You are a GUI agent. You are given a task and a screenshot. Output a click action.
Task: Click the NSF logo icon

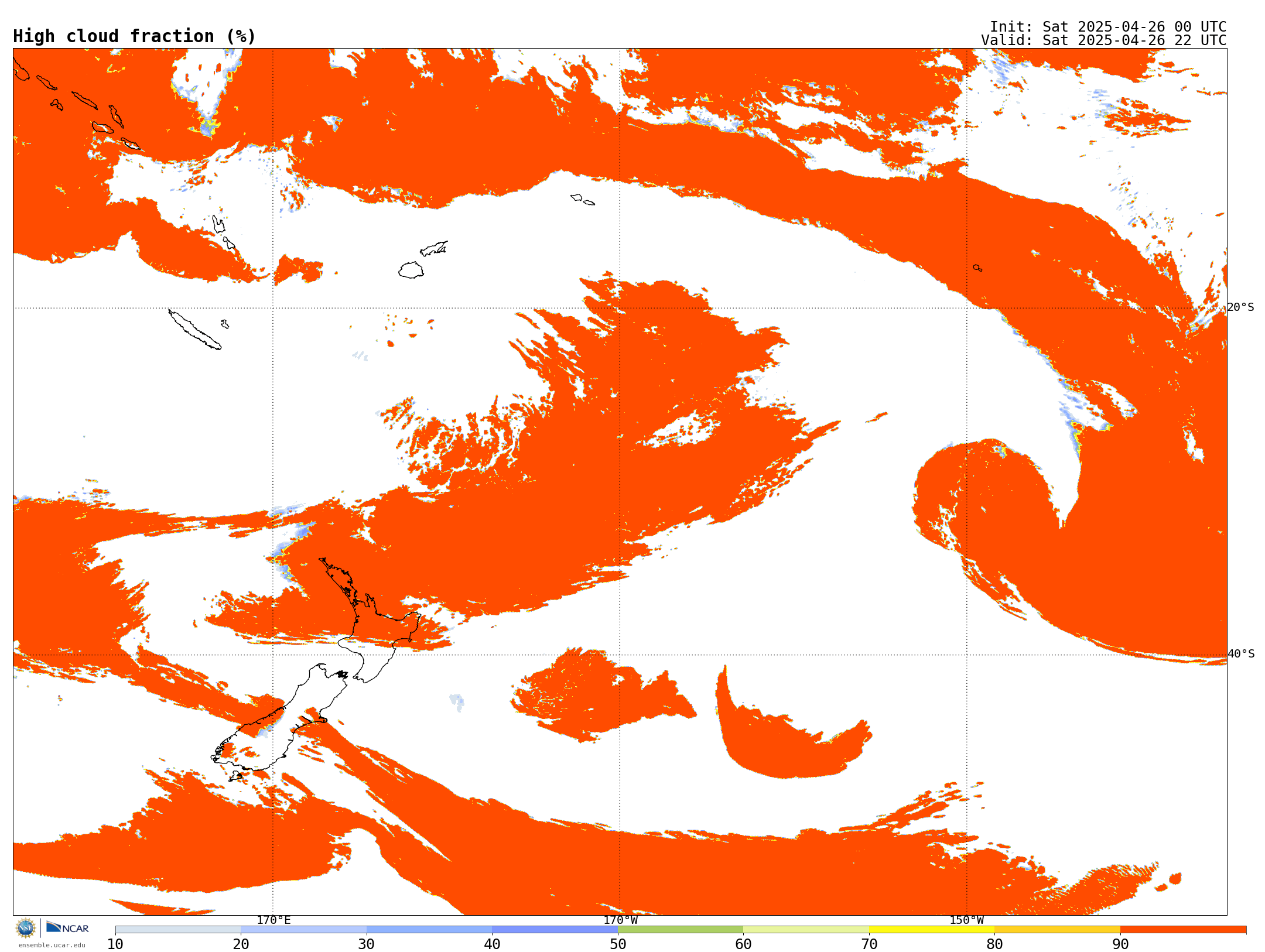point(26,928)
